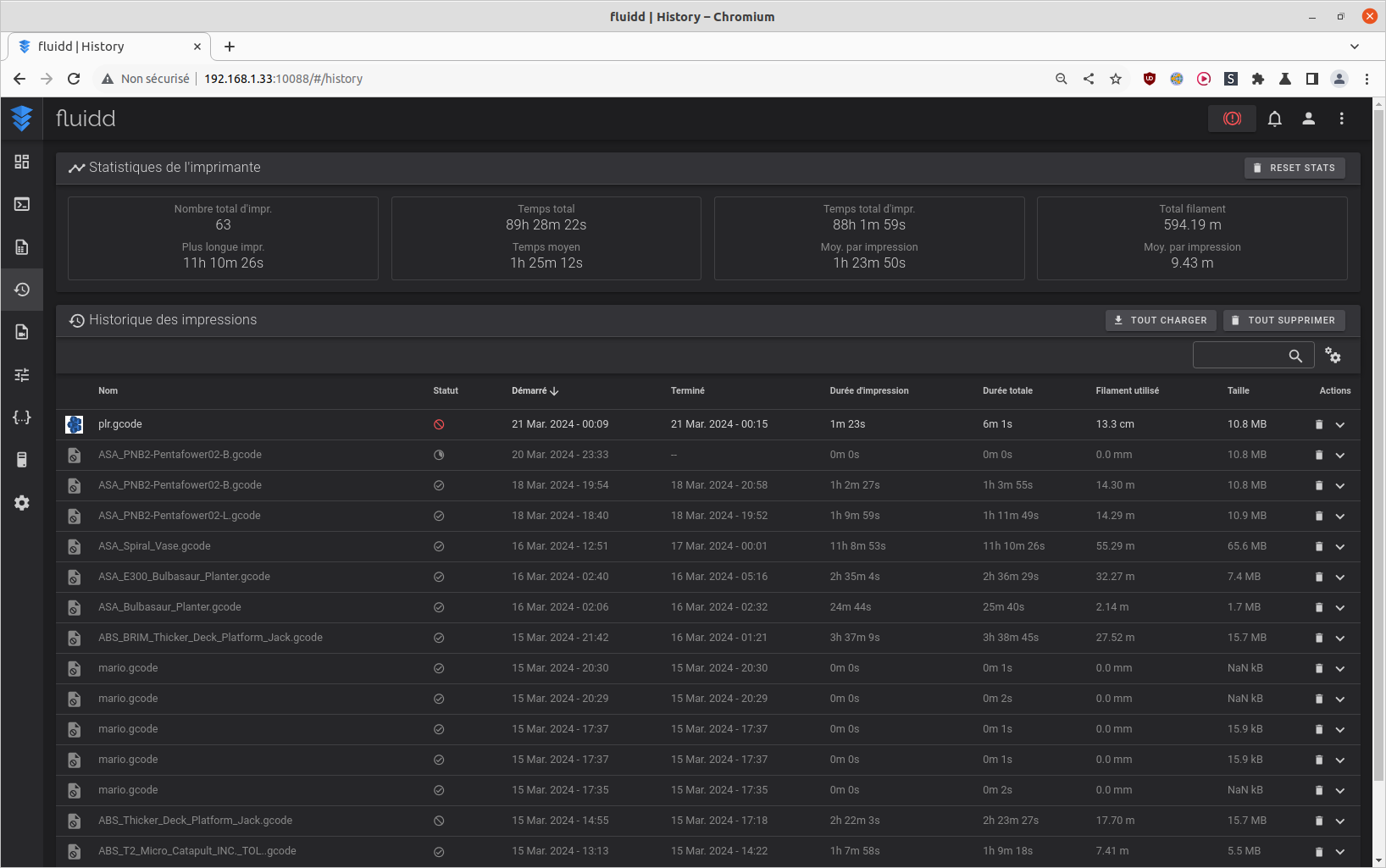Open history table column settings gears

click(x=1333, y=356)
